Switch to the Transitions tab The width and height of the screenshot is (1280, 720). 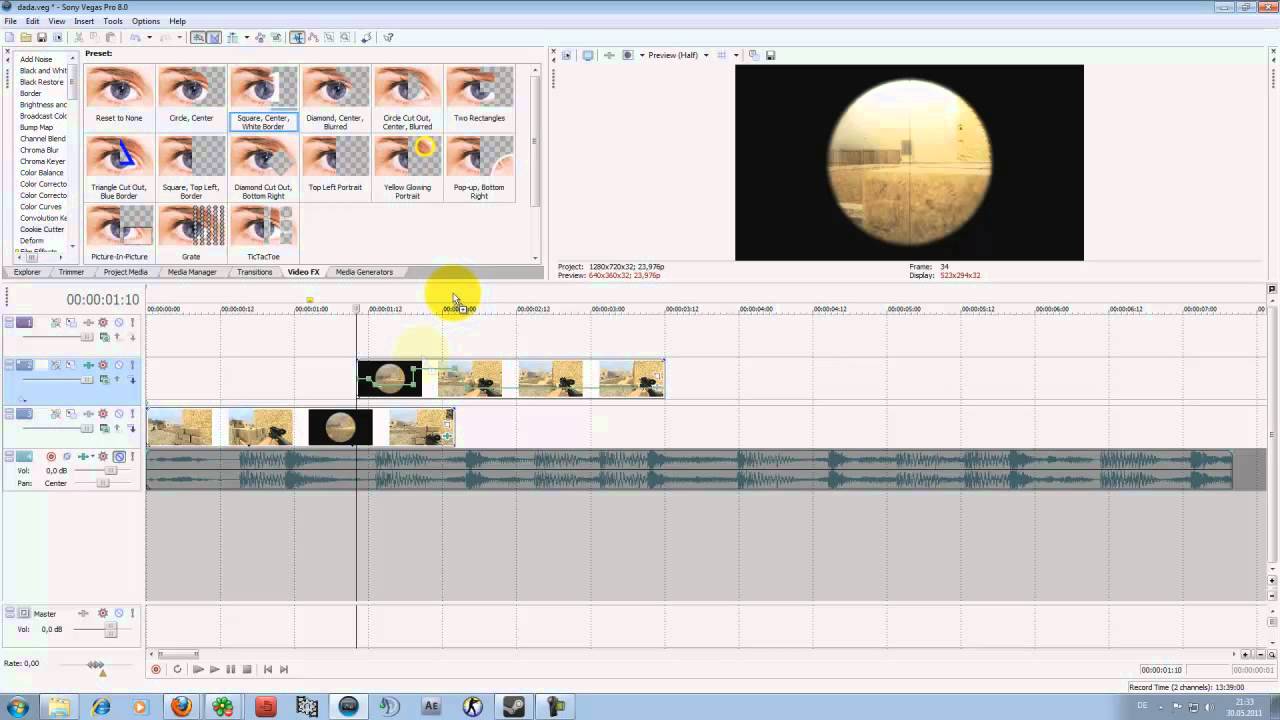click(x=255, y=272)
